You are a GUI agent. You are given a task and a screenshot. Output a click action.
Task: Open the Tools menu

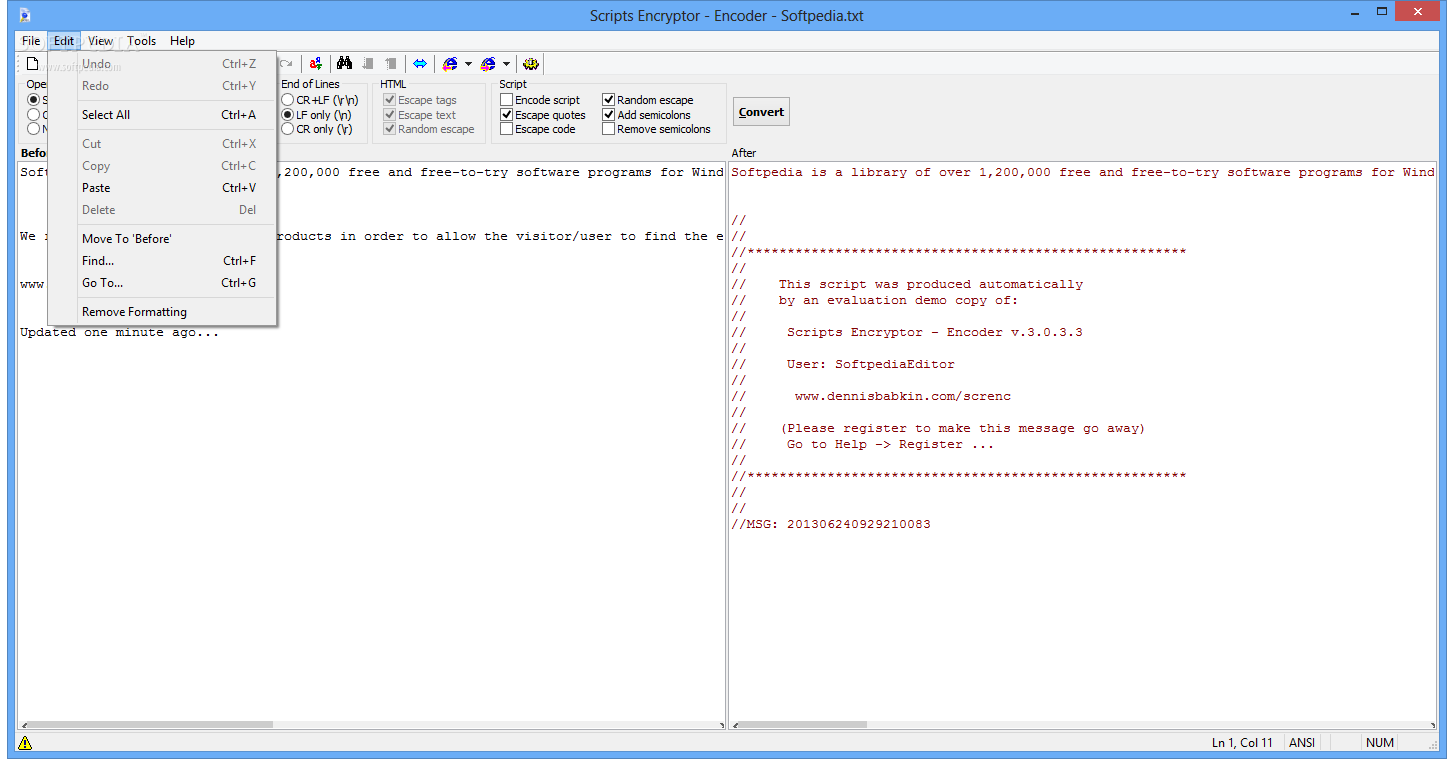point(141,41)
